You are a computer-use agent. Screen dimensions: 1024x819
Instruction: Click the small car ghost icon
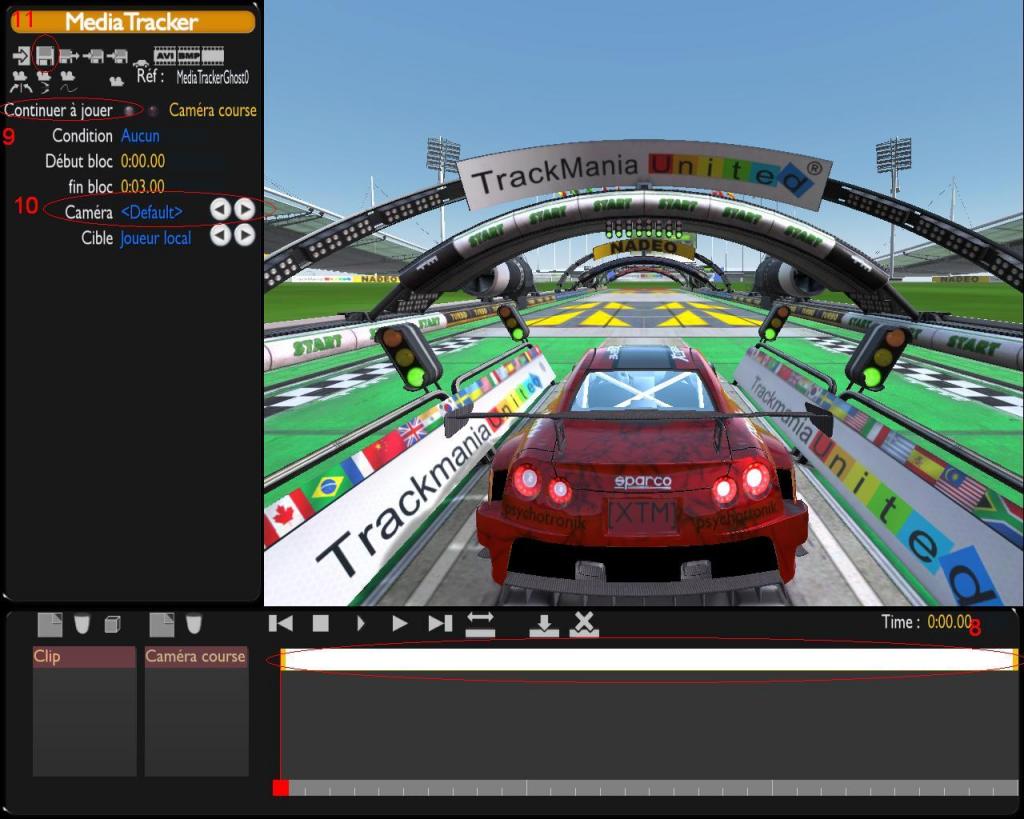(141, 63)
